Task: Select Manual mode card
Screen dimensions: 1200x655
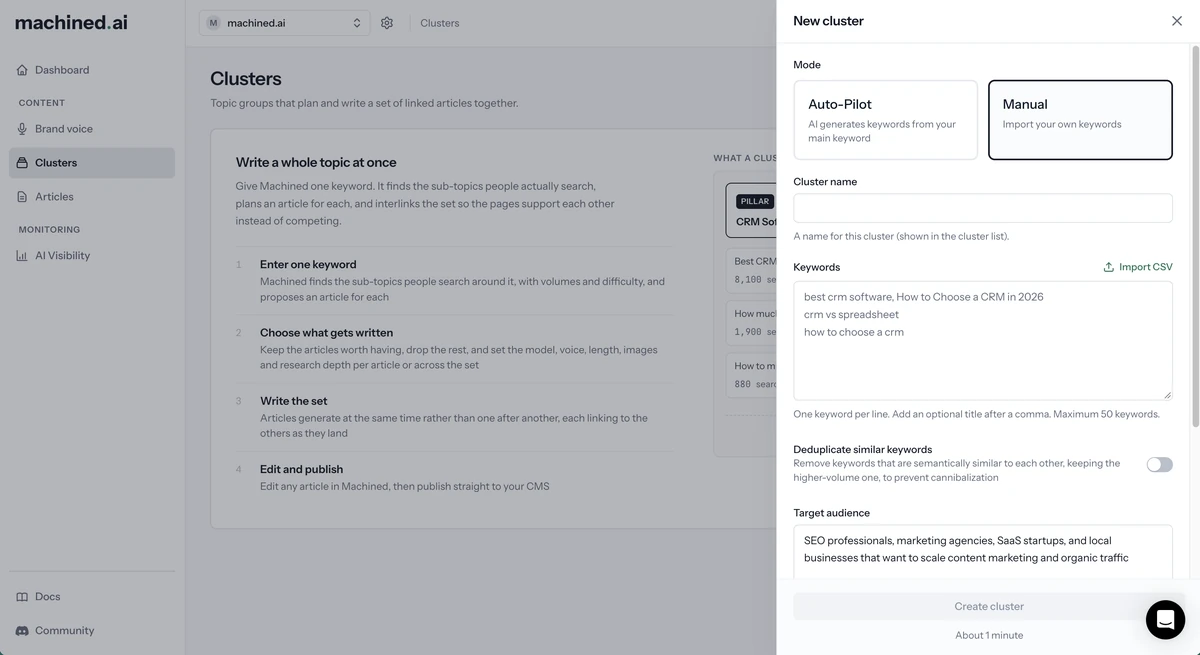Action: pos(1080,120)
